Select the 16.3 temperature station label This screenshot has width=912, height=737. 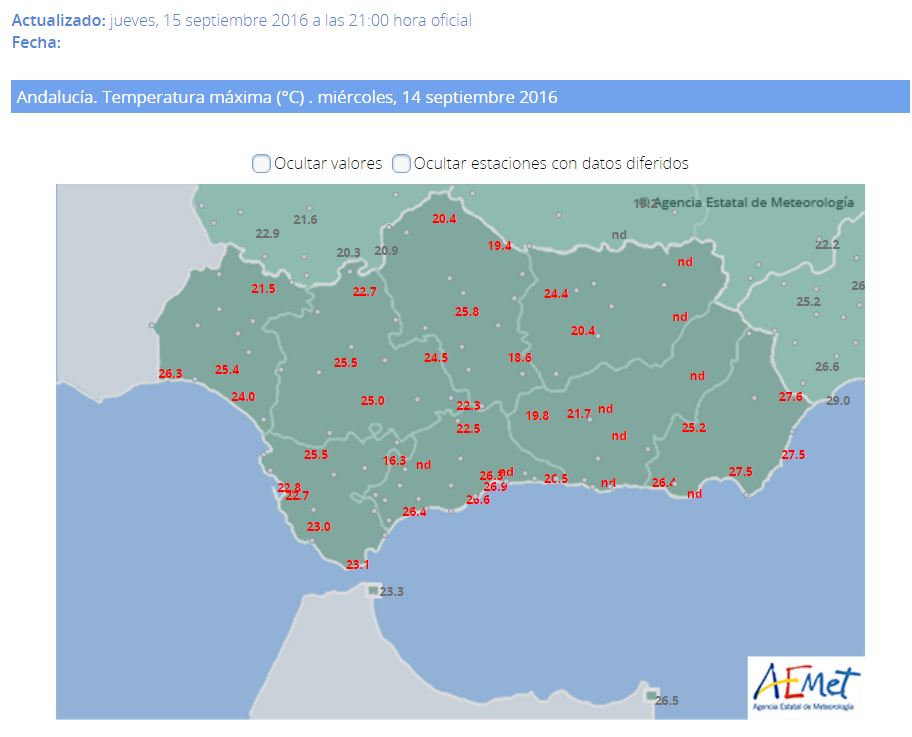coord(395,461)
